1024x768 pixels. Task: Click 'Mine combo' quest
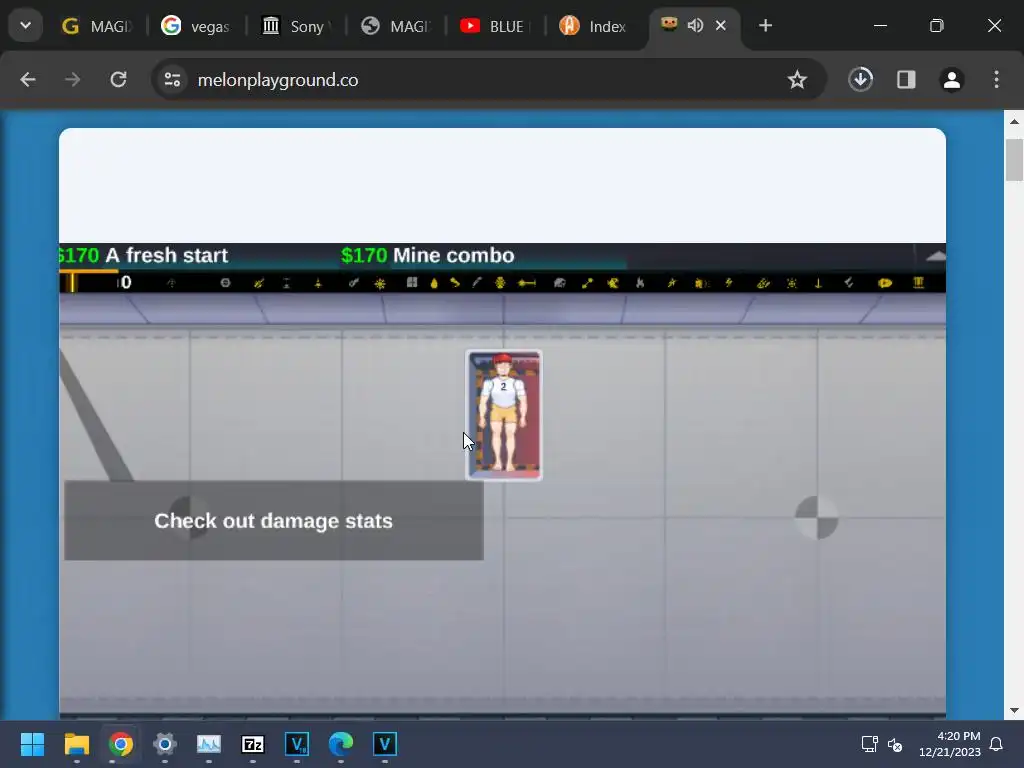(x=454, y=255)
